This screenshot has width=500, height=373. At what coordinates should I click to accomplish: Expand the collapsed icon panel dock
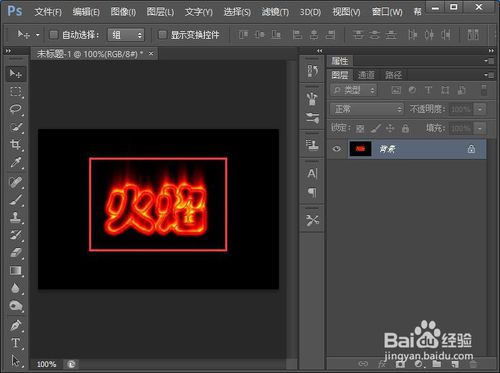[x=319, y=51]
